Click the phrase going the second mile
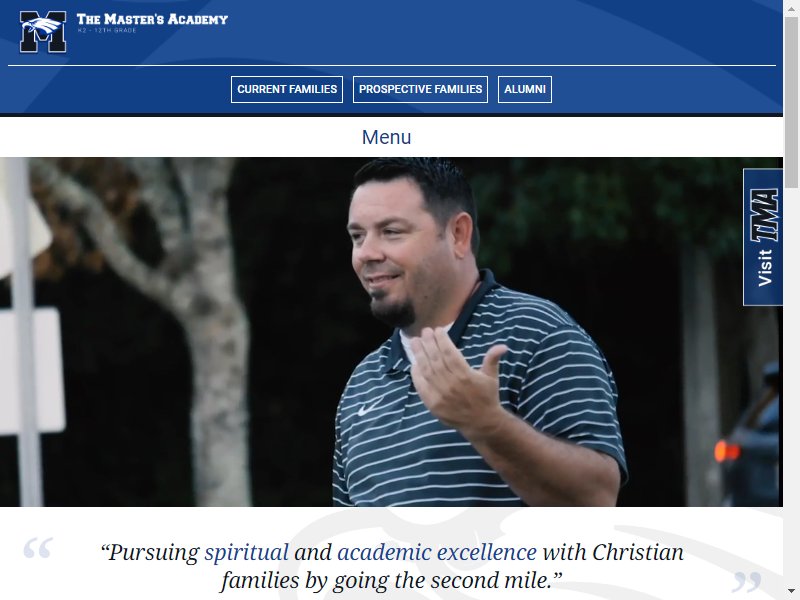Image resolution: width=800 pixels, height=600 pixels. pos(441,581)
